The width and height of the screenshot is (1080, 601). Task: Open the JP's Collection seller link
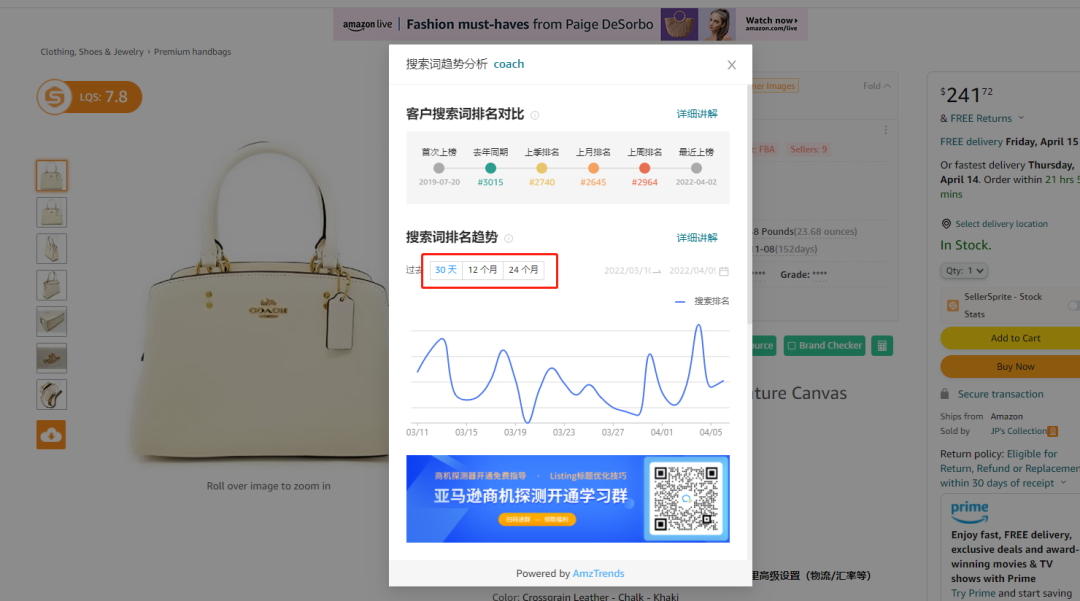(1018, 431)
